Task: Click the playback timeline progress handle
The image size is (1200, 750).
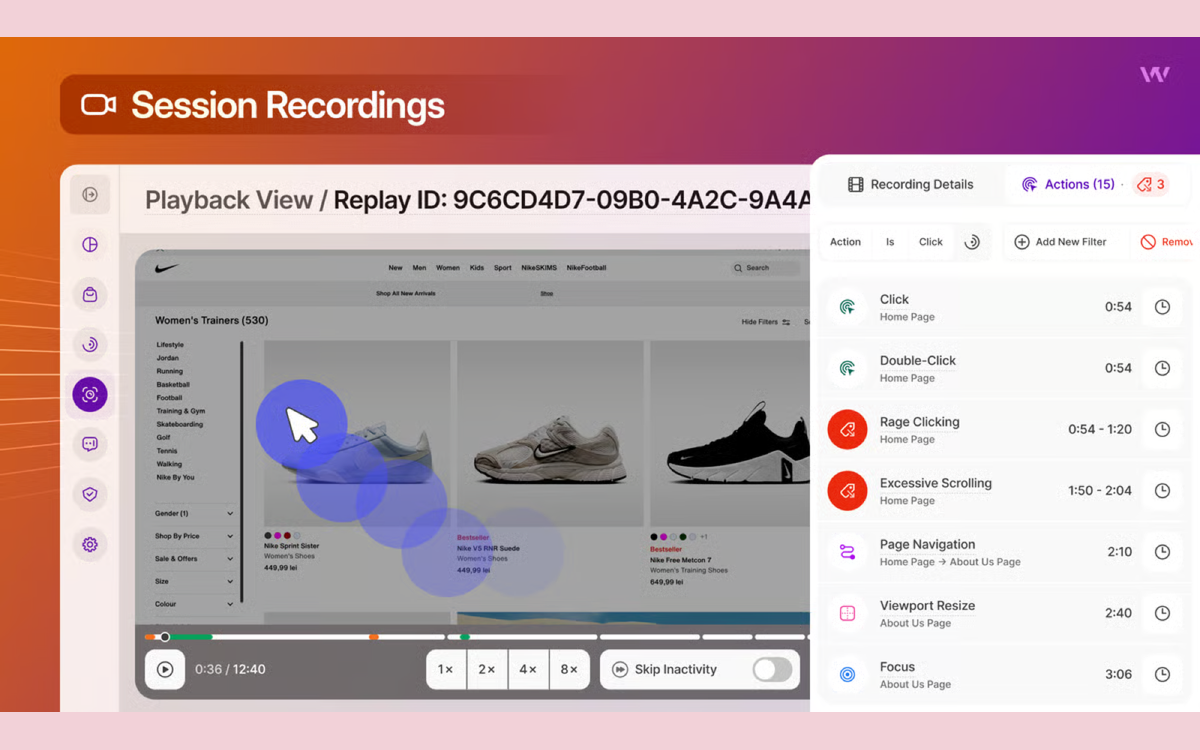Action: point(165,637)
